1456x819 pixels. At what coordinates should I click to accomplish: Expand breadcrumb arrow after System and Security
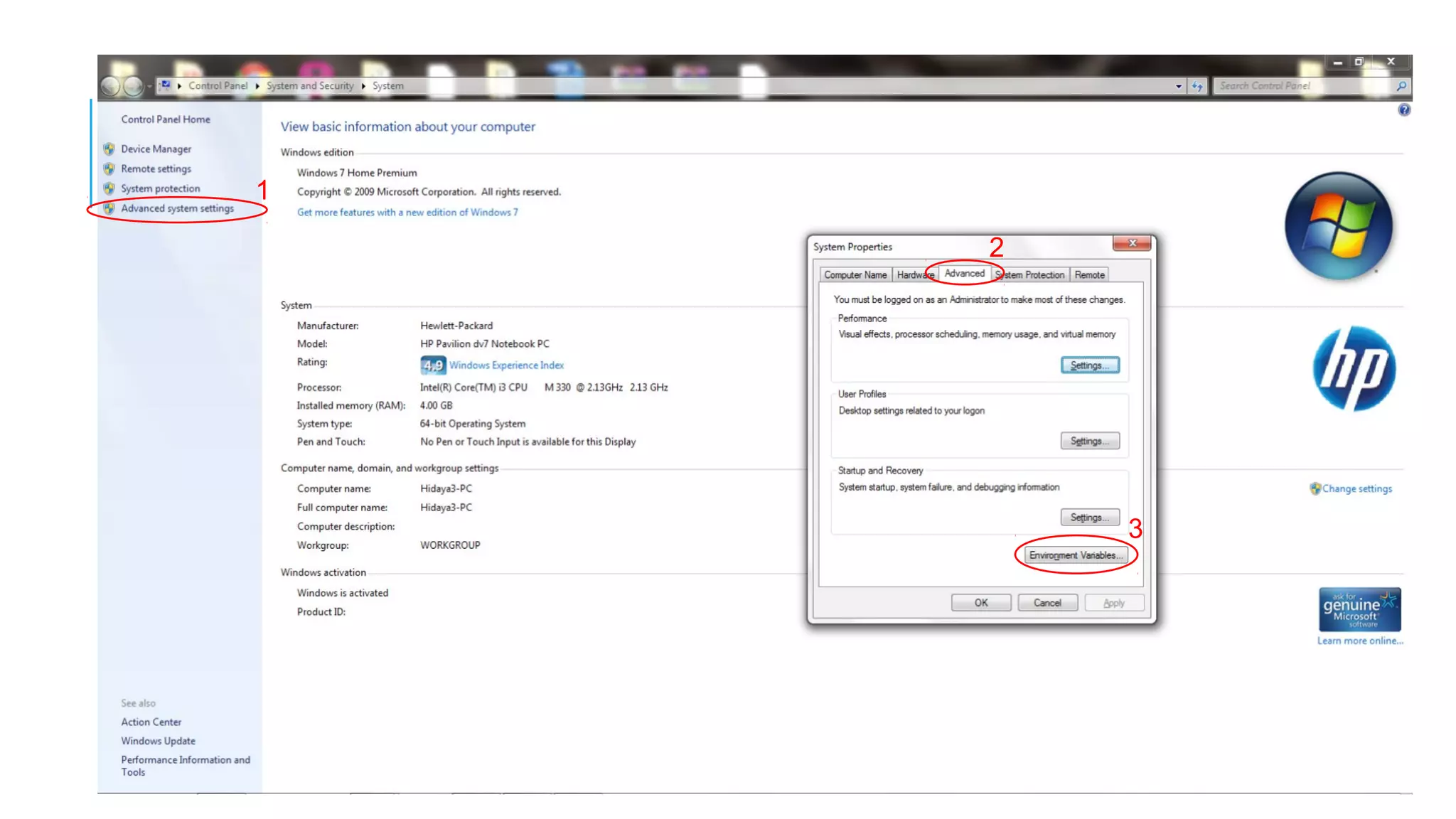point(363,86)
